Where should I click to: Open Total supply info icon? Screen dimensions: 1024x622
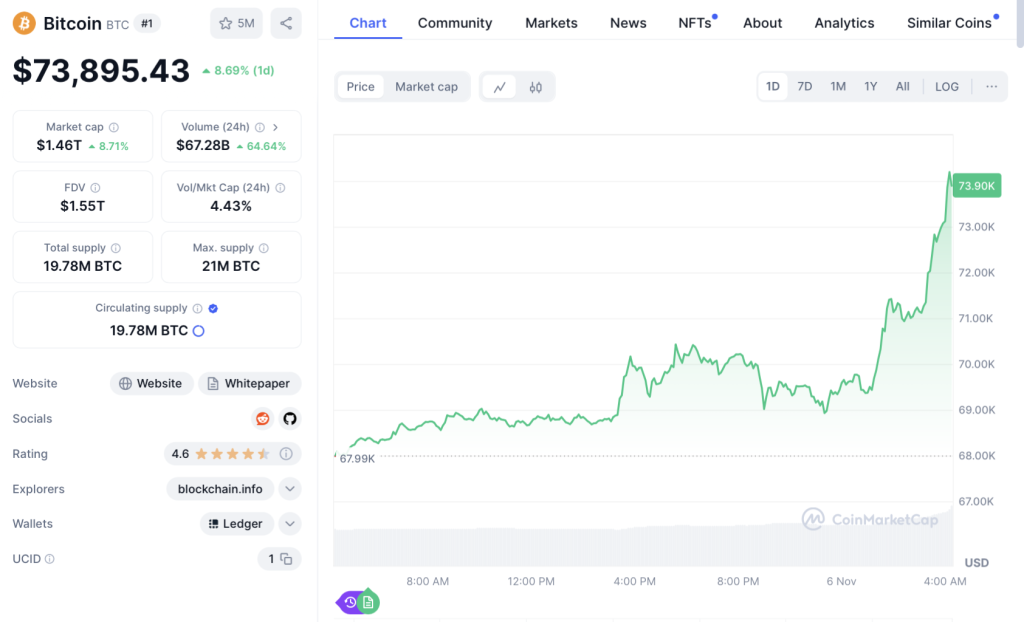(x=116, y=248)
